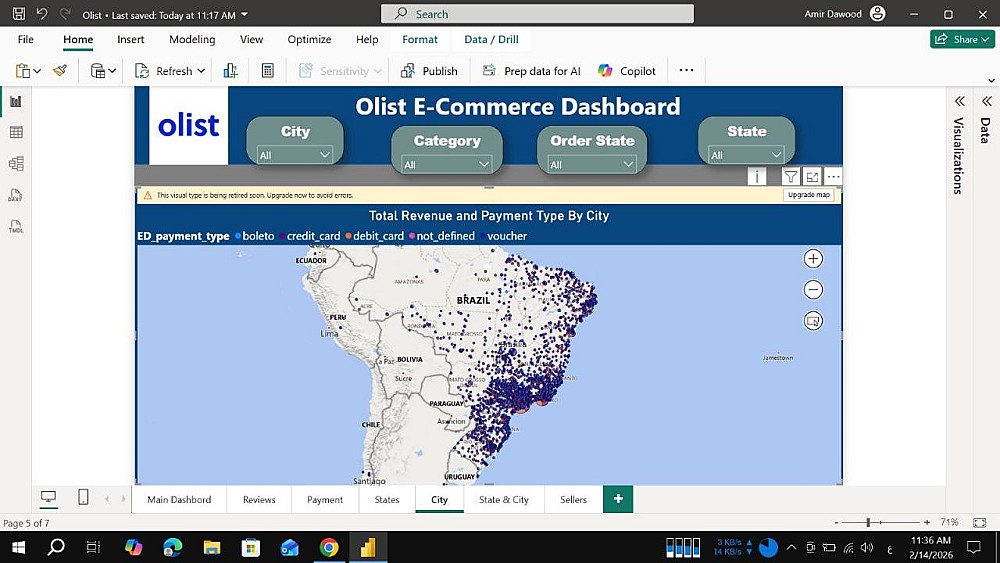Zoom out on the map

(x=813, y=290)
